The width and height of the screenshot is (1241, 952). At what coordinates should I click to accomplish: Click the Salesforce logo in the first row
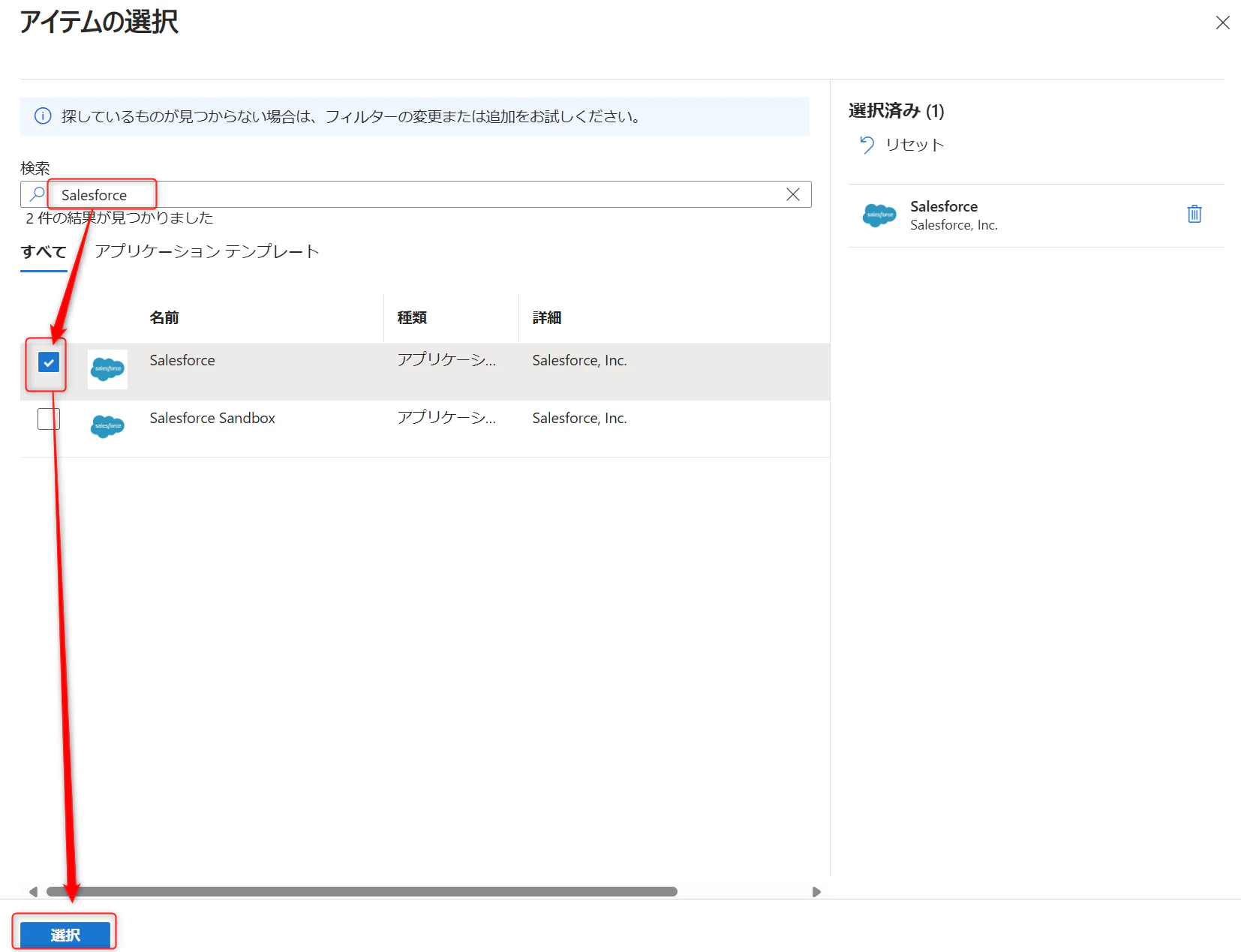click(107, 369)
